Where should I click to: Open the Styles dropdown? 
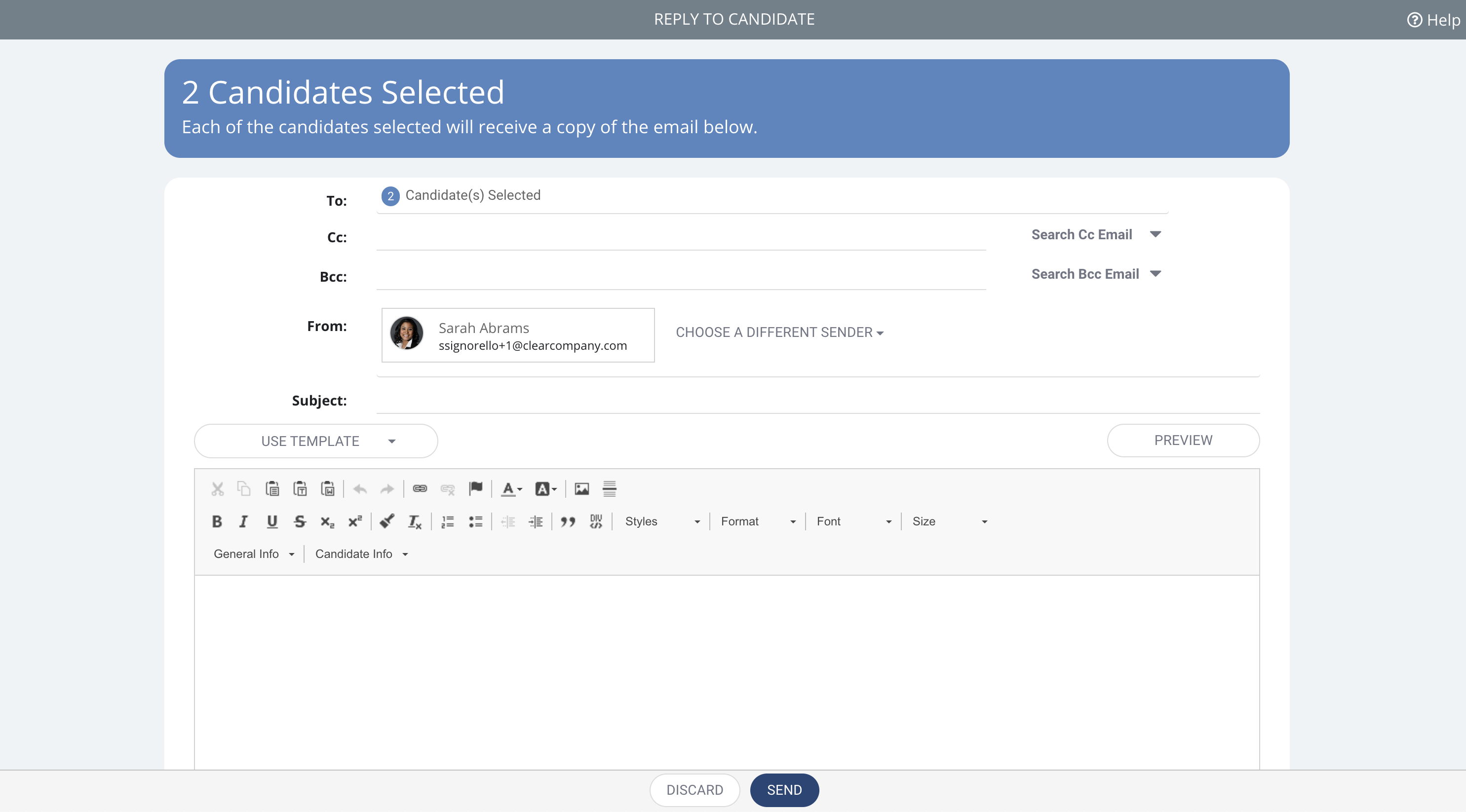pos(662,521)
